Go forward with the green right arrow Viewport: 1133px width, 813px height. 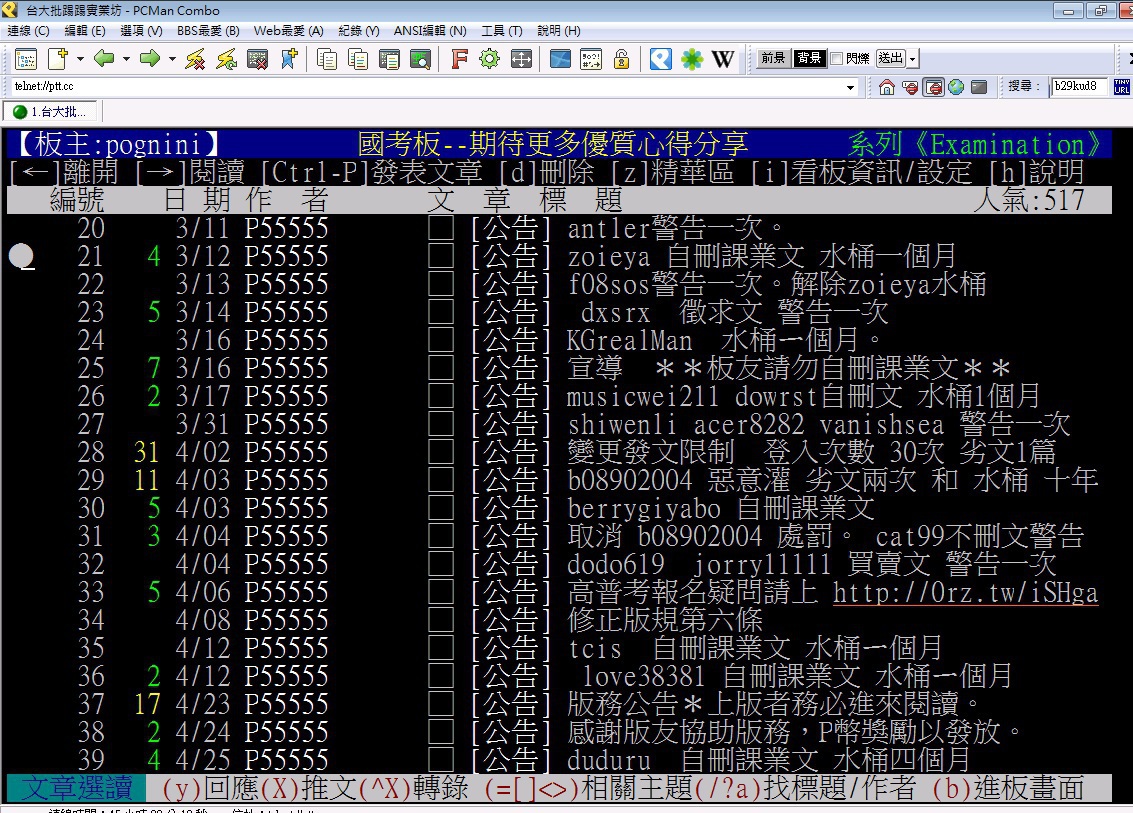[150, 59]
